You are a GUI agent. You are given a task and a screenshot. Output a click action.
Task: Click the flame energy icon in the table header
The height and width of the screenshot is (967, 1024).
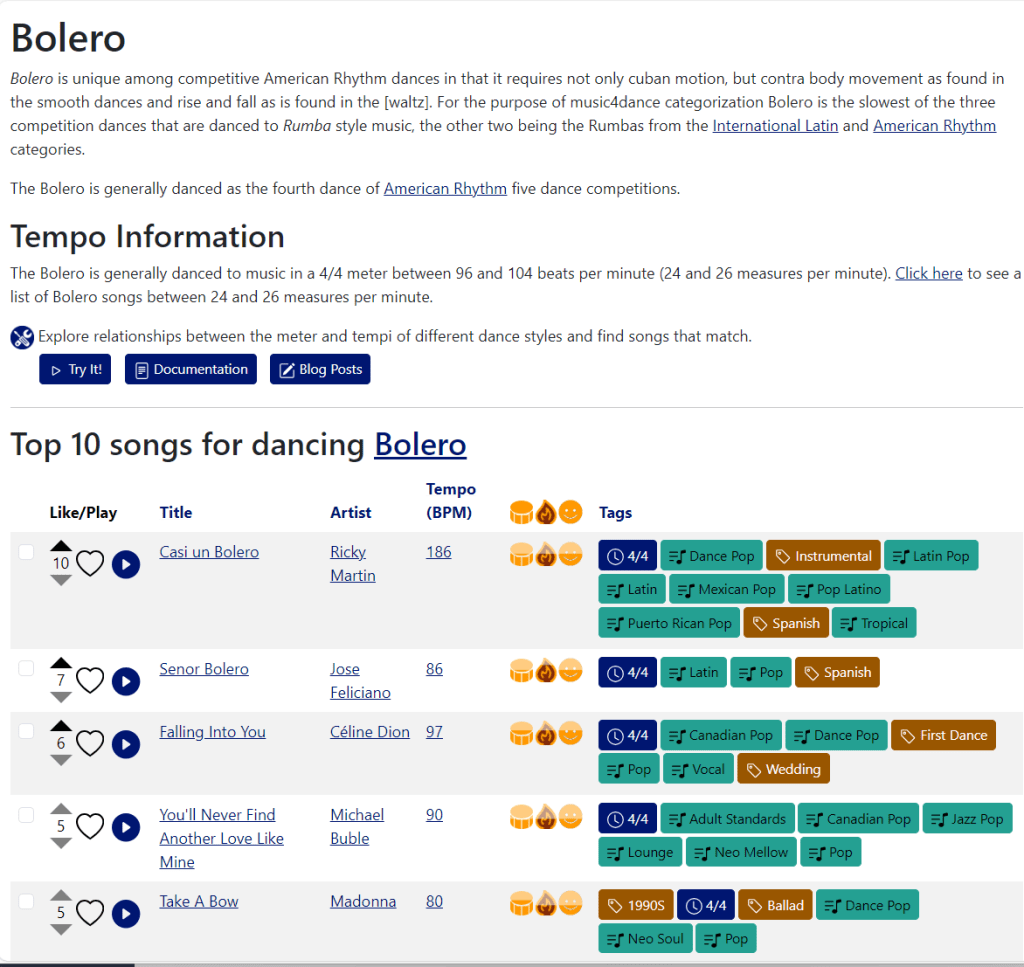click(x=546, y=511)
